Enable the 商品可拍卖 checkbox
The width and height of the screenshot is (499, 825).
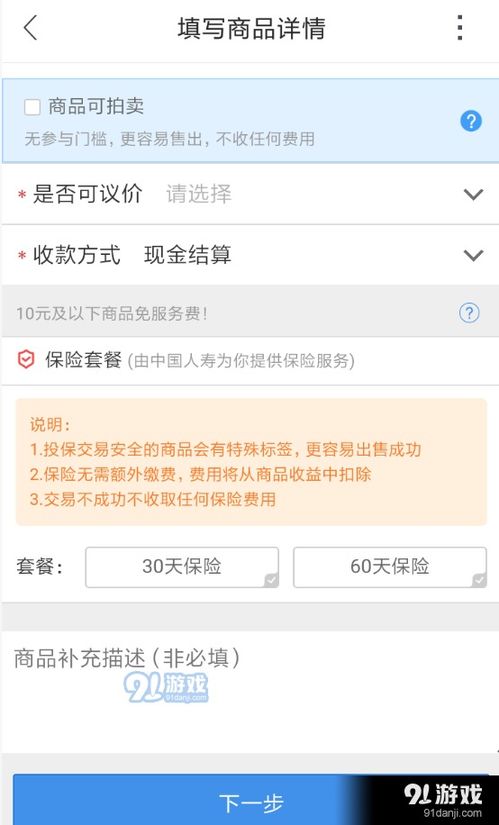32,107
